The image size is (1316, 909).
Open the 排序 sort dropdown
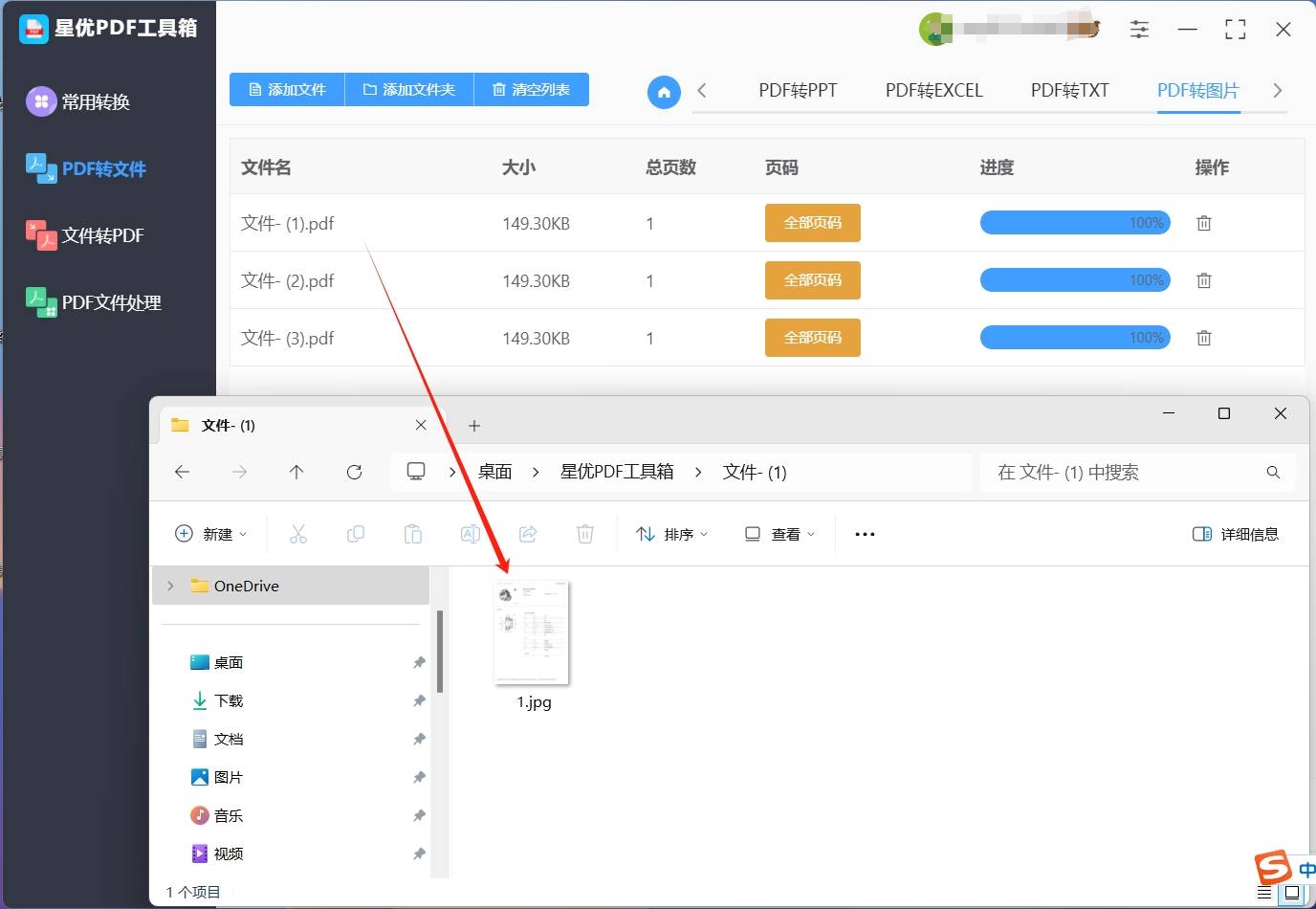[672, 534]
